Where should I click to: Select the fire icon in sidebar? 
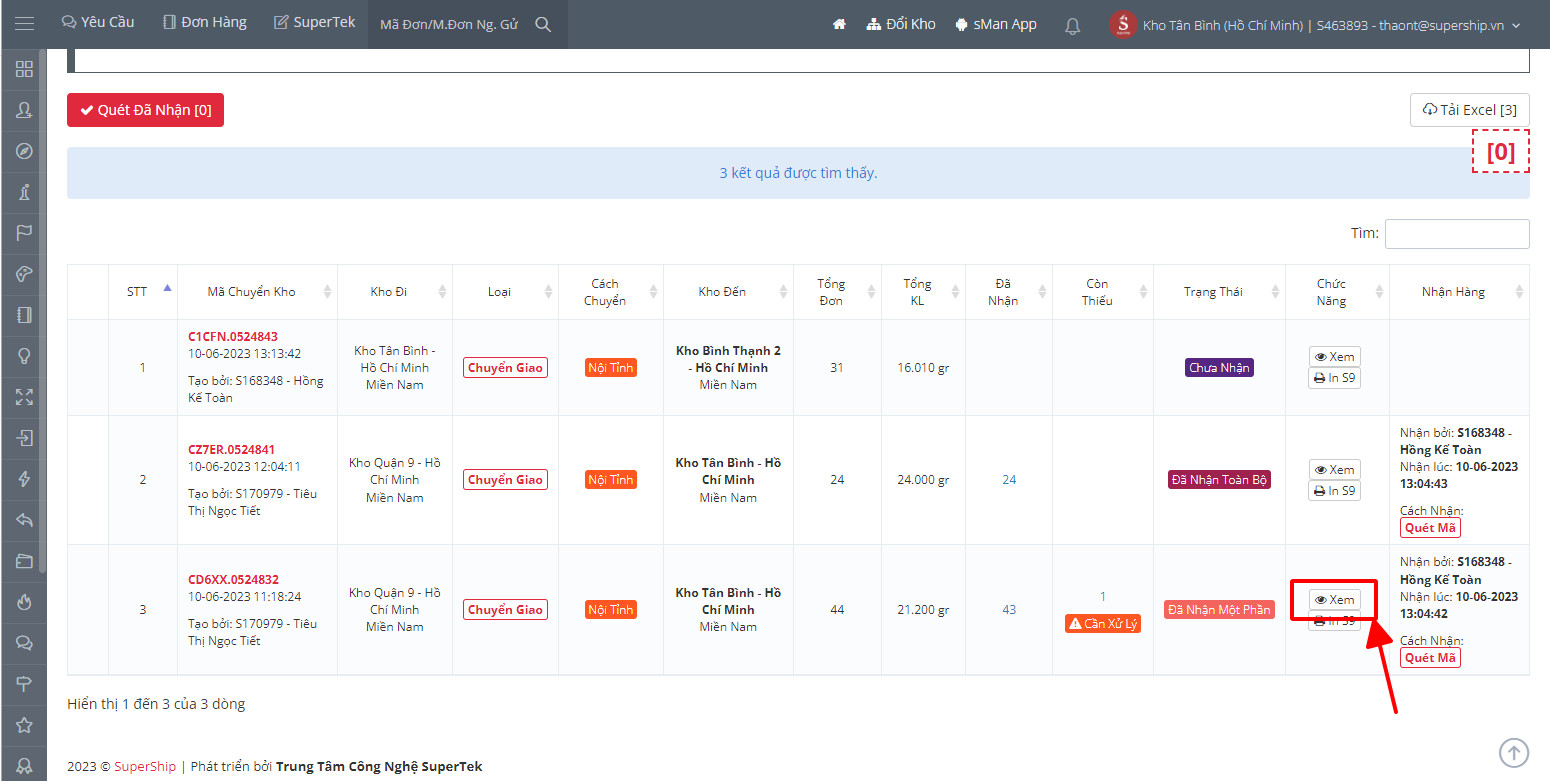(x=24, y=602)
